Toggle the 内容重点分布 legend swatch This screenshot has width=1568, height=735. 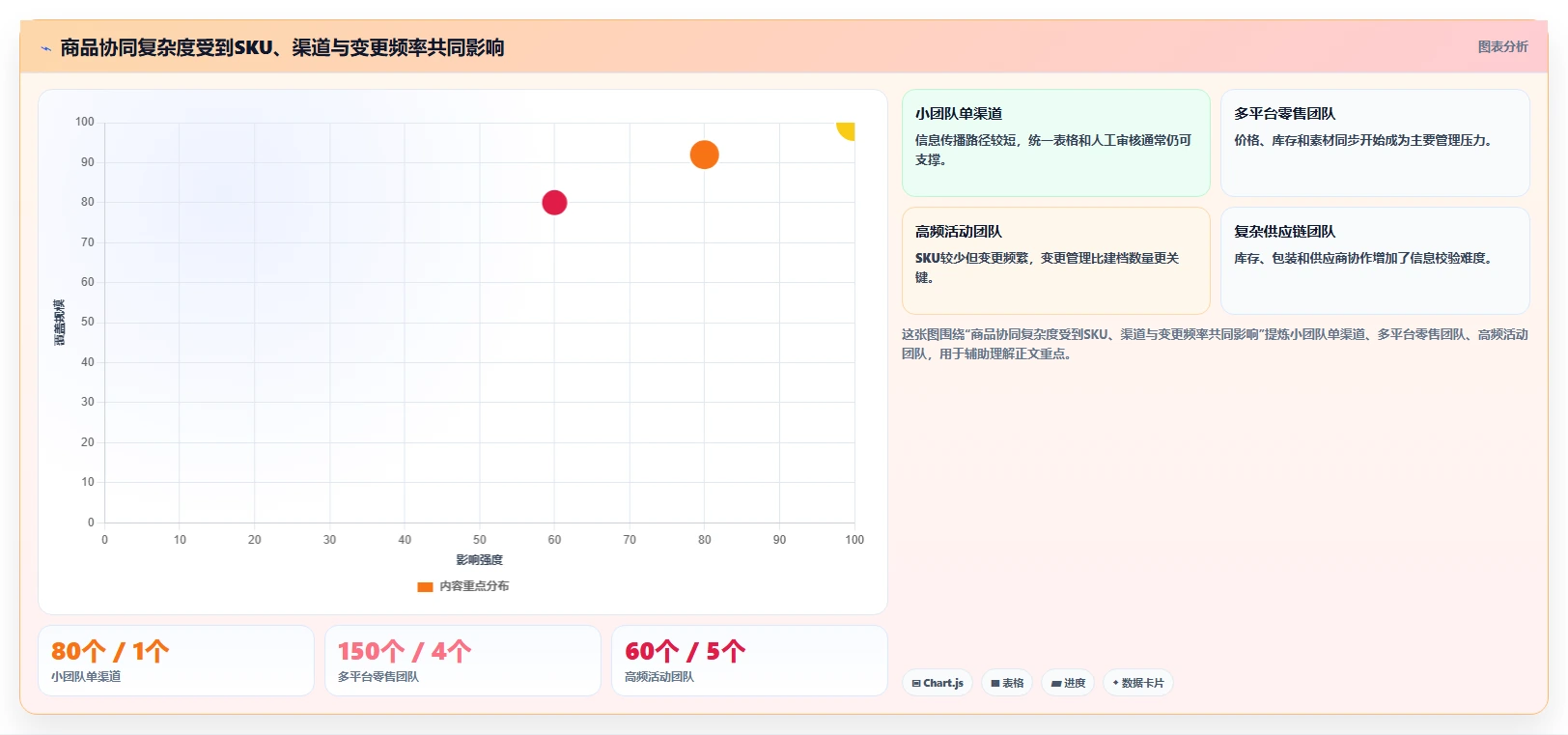tap(425, 586)
